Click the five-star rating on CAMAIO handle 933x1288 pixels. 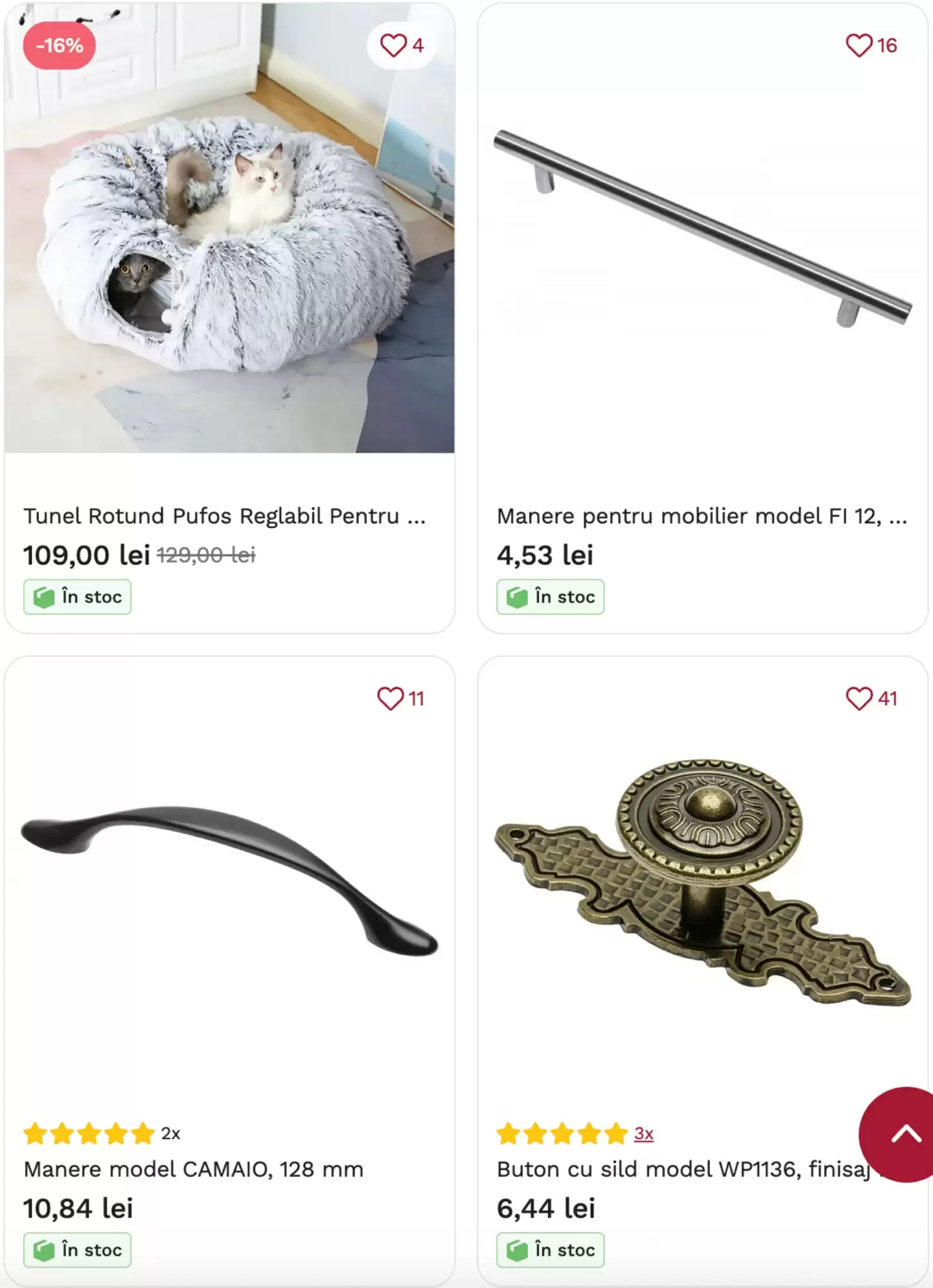click(89, 1133)
